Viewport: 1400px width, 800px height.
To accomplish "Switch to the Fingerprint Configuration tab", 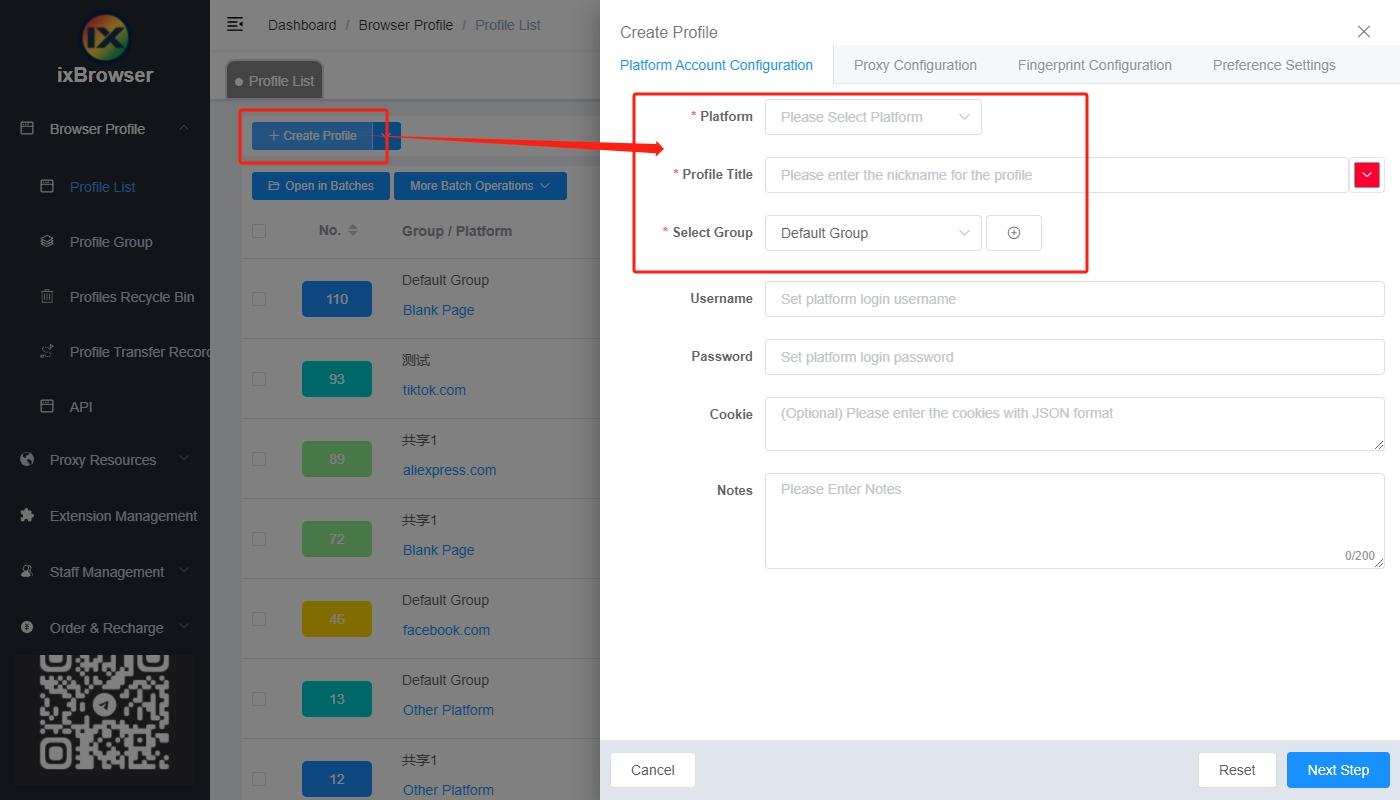I will 1094,65.
